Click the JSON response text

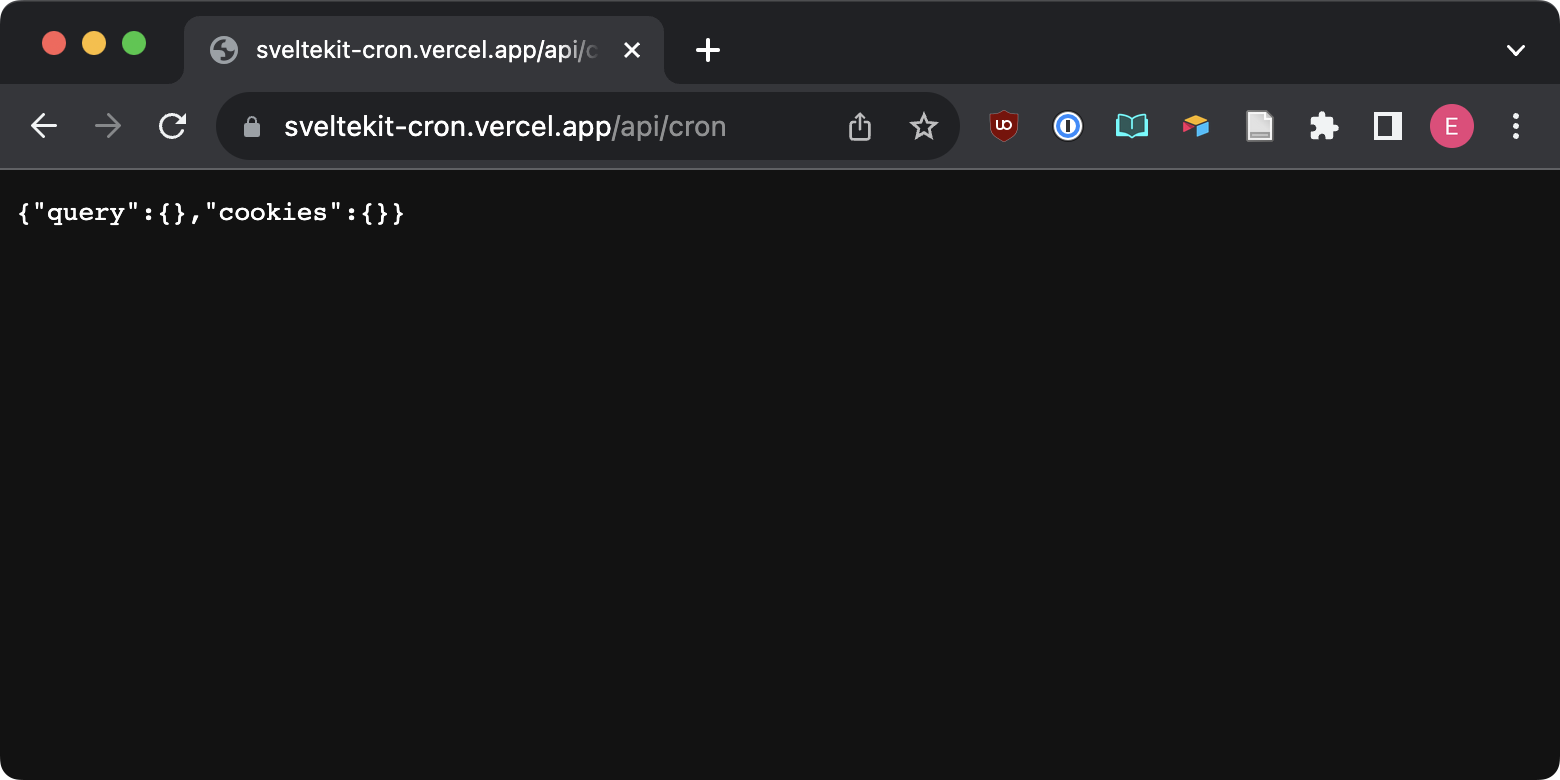click(x=210, y=212)
